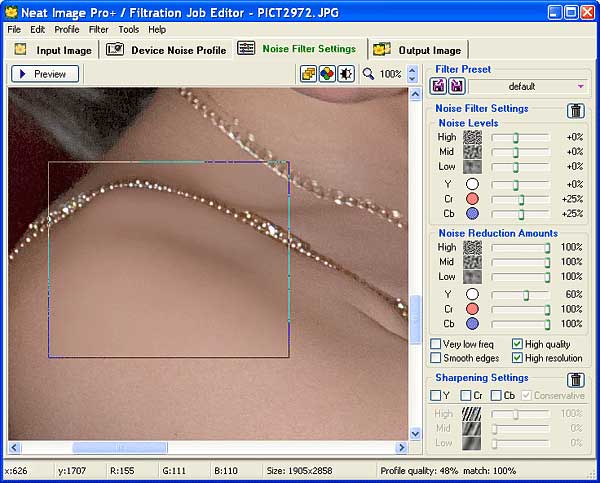Uncheck the High quality checkbox
Viewport: 600px width, 483px height.
pos(517,344)
